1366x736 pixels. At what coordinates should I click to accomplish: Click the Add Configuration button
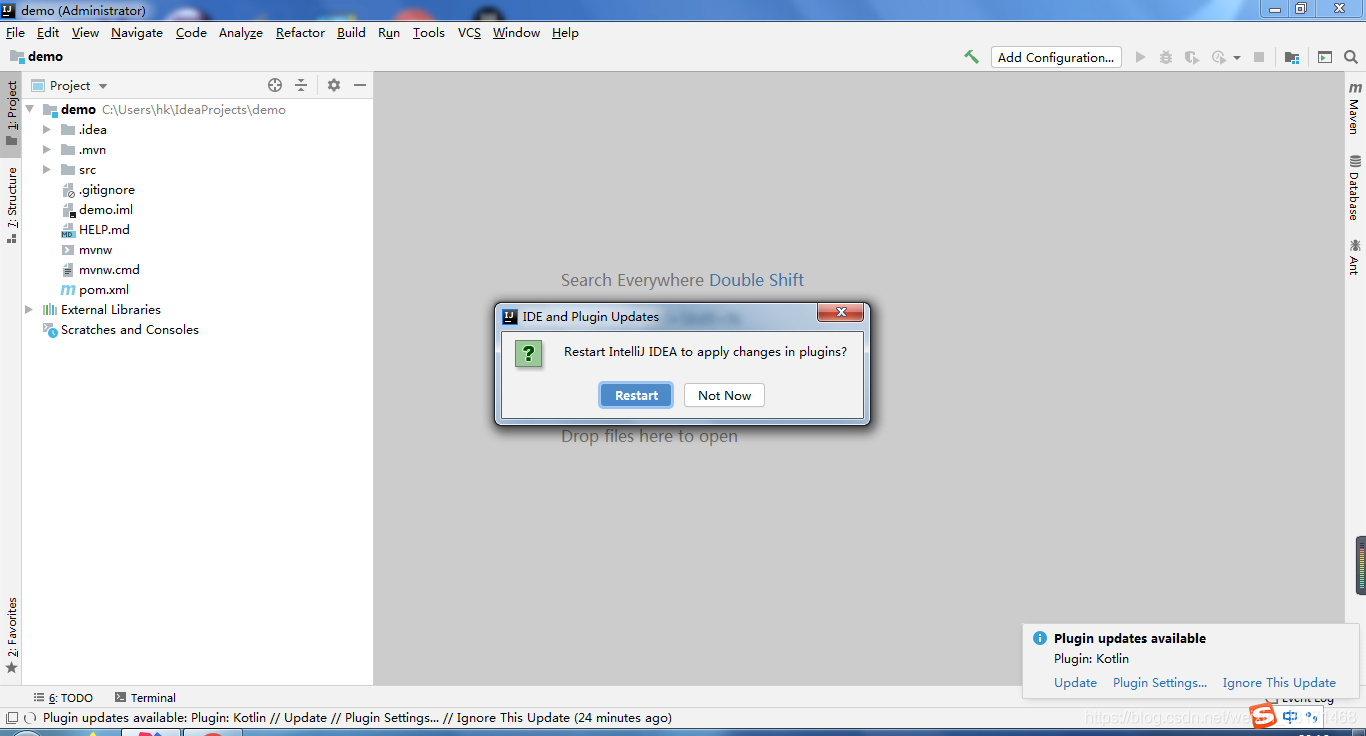pos(1056,57)
